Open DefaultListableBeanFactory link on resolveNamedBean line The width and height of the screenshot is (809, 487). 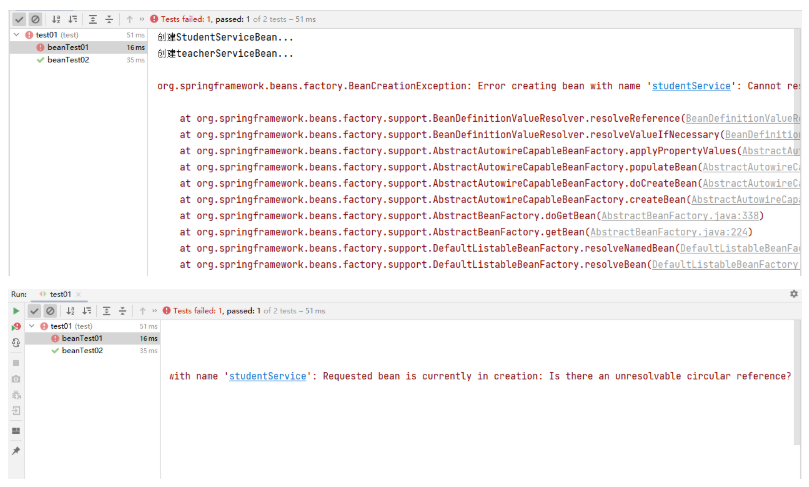click(x=739, y=248)
